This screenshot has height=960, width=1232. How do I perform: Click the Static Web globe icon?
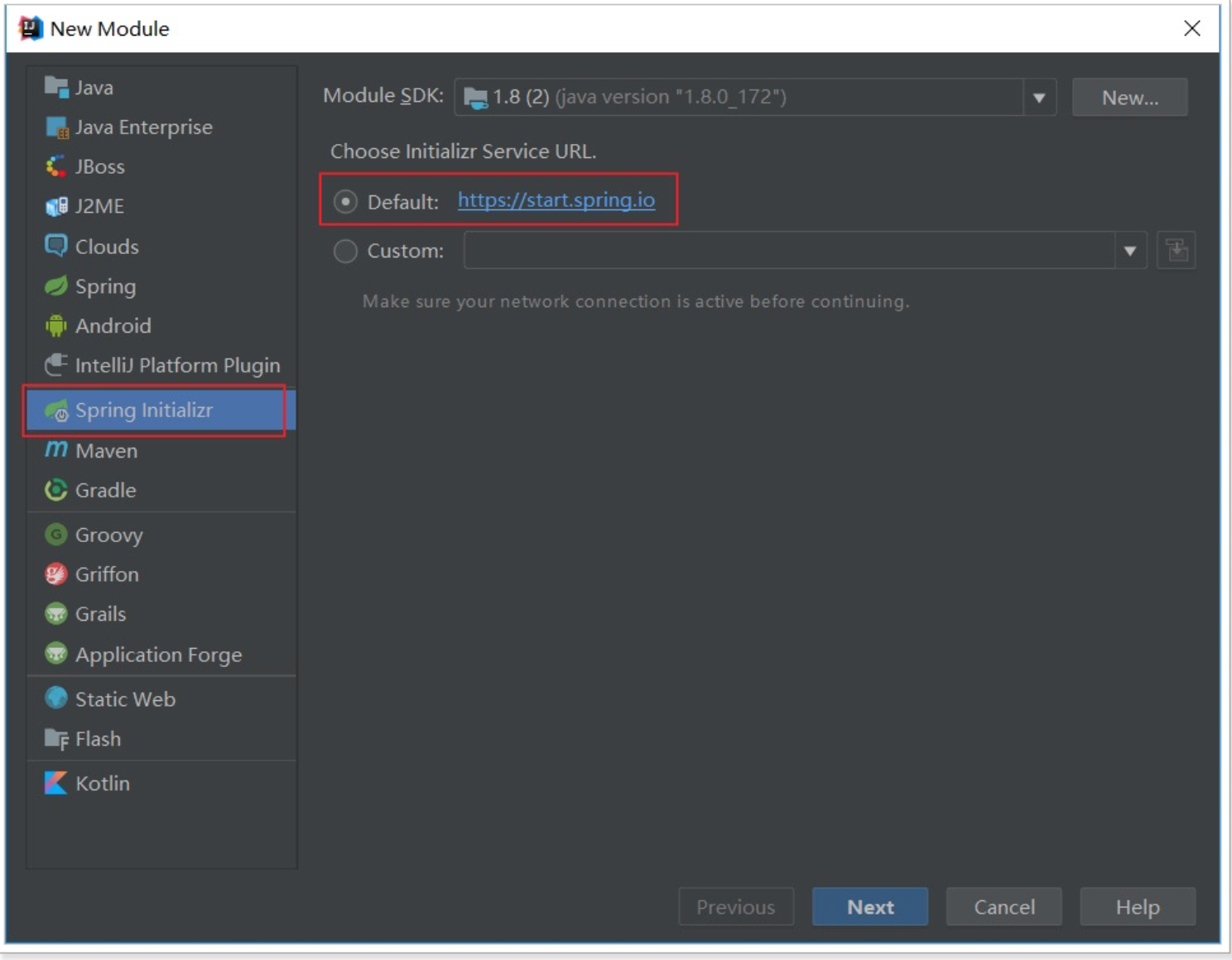pyautogui.click(x=56, y=698)
